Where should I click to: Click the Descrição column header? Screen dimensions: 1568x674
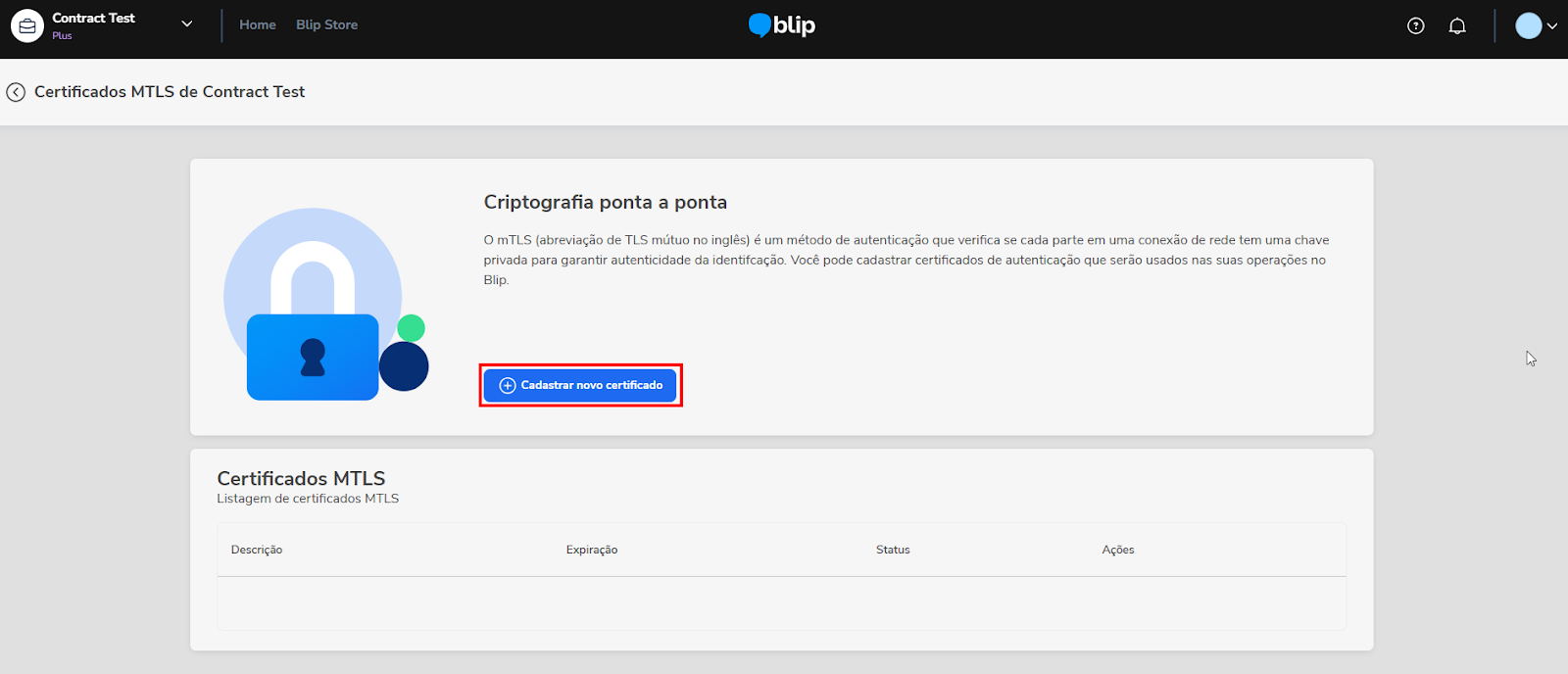coord(257,550)
